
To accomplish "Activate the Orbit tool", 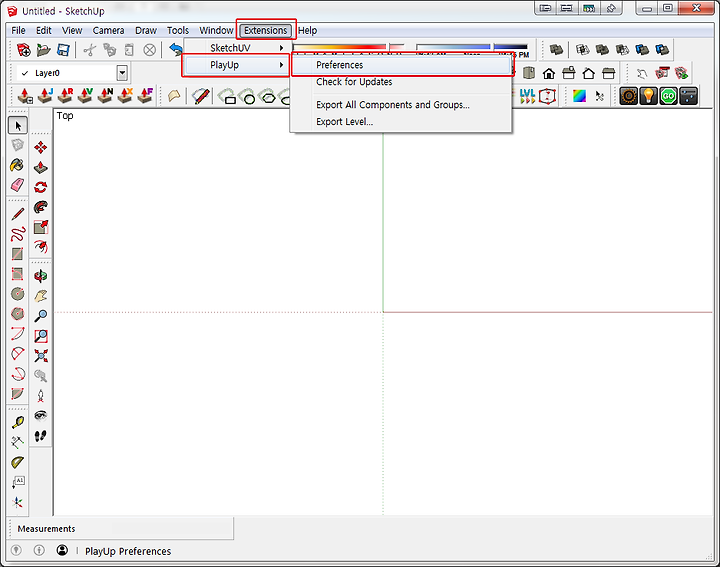I will tap(40, 276).
